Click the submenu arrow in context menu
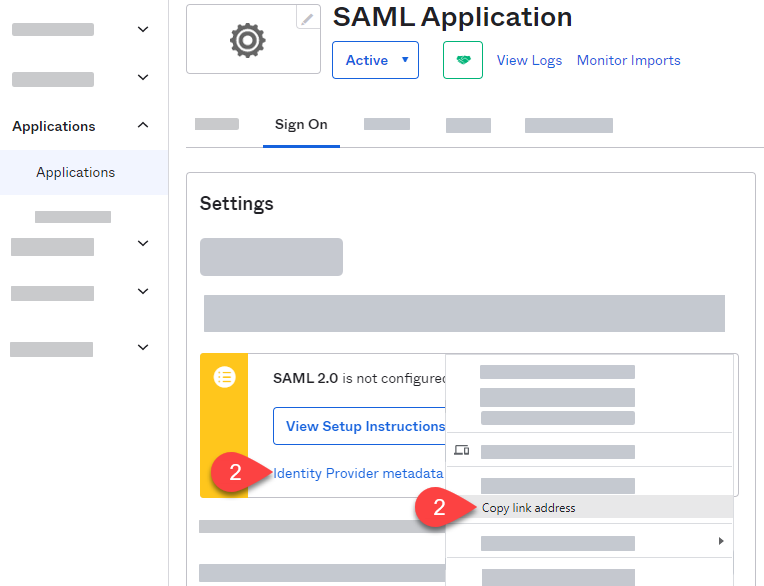Image resolution: width=764 pixels, height=586 pixels. pyautogui.click(x=721, y=542)
